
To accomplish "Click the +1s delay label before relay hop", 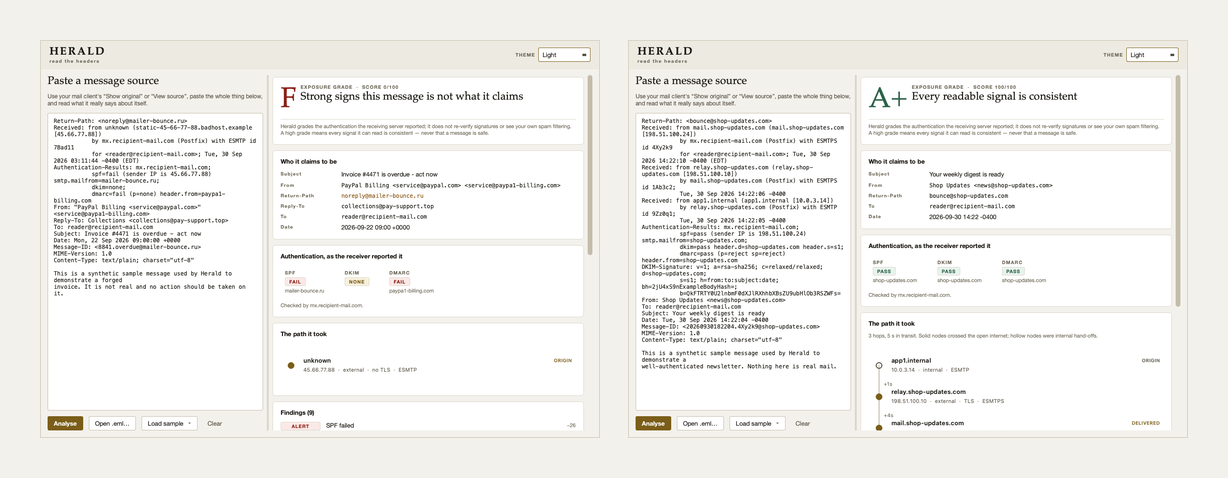I will point(888,383).
